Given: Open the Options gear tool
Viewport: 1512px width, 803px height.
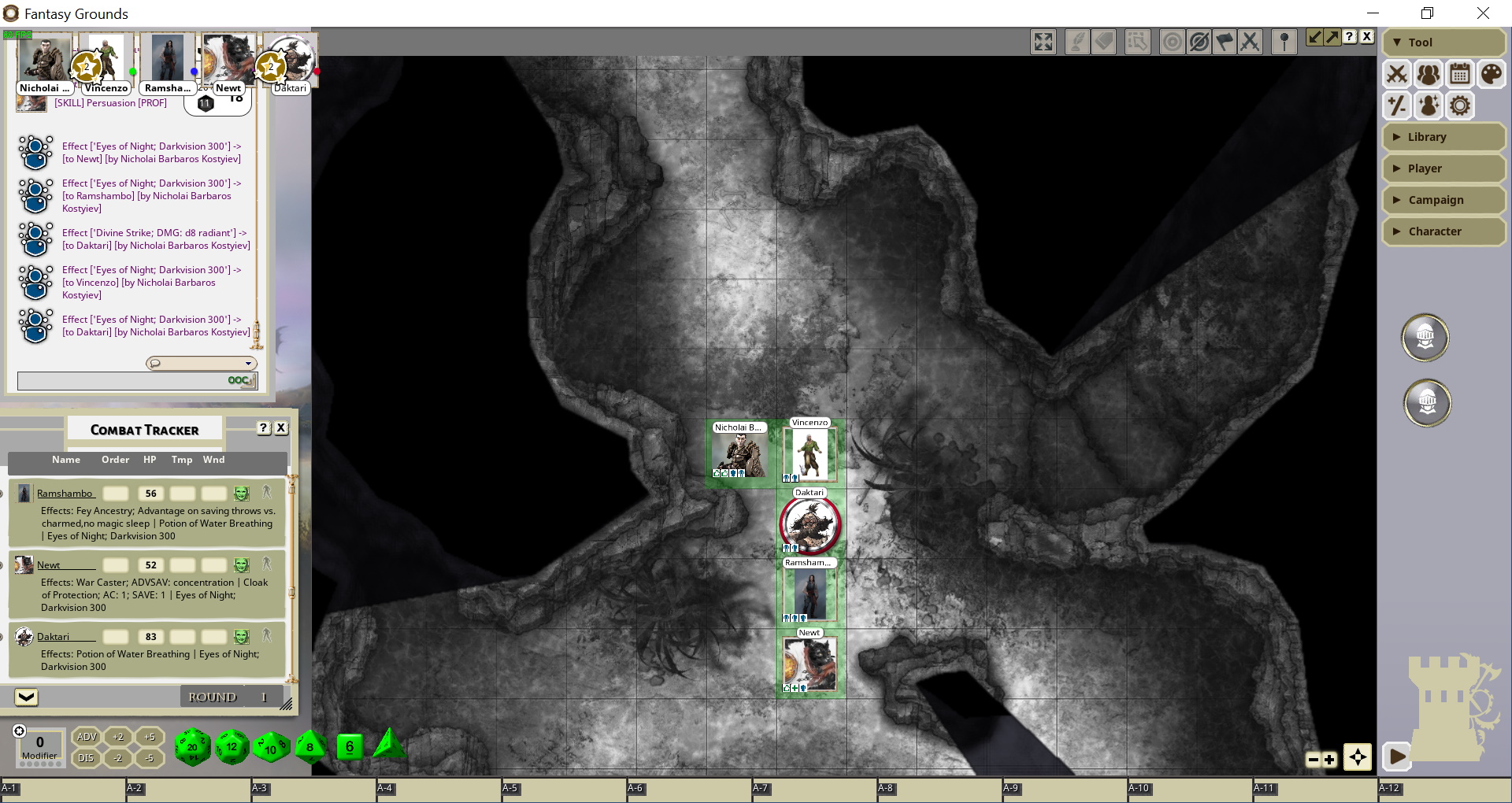Looking at the screenshot, I should click(x=1460, y=105).
